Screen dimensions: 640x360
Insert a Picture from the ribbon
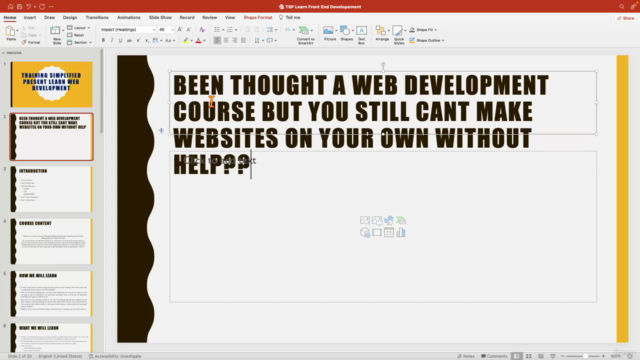click(x=329, y=33)
